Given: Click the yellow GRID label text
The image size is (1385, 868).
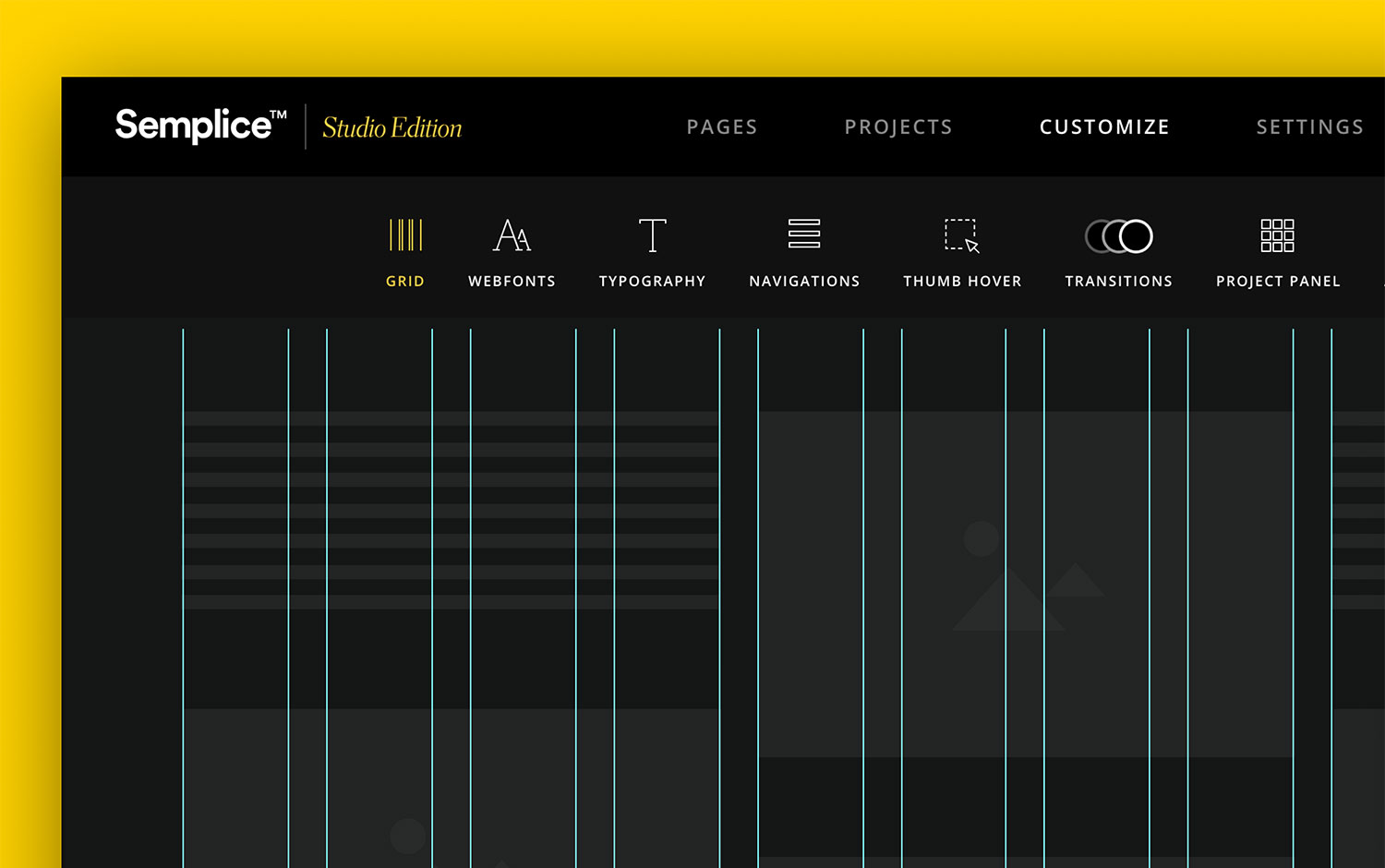Looking at the screenshot, I should click(405, 281).
